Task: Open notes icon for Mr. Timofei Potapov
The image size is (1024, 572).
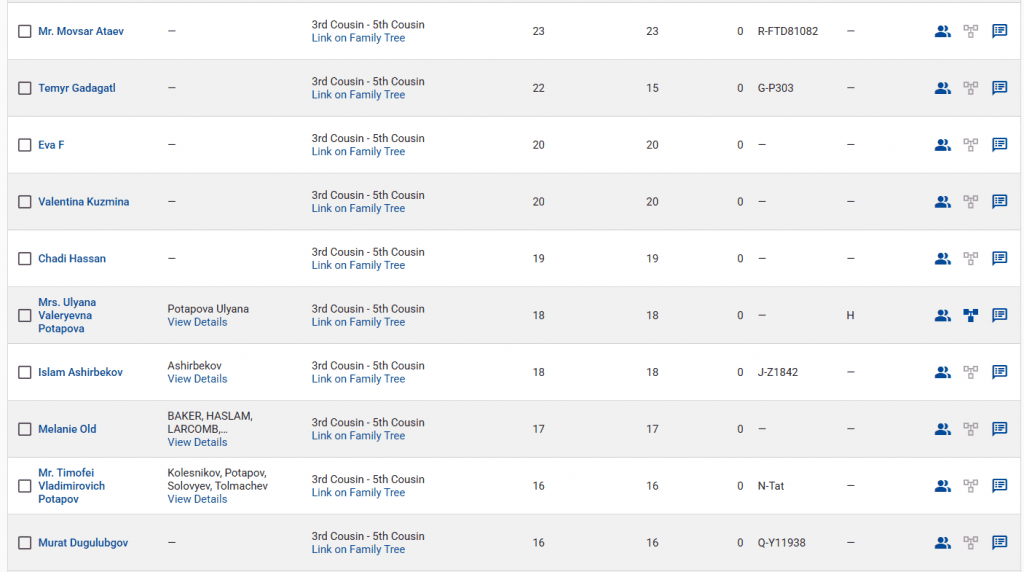Action: click(x=999, y=486)
